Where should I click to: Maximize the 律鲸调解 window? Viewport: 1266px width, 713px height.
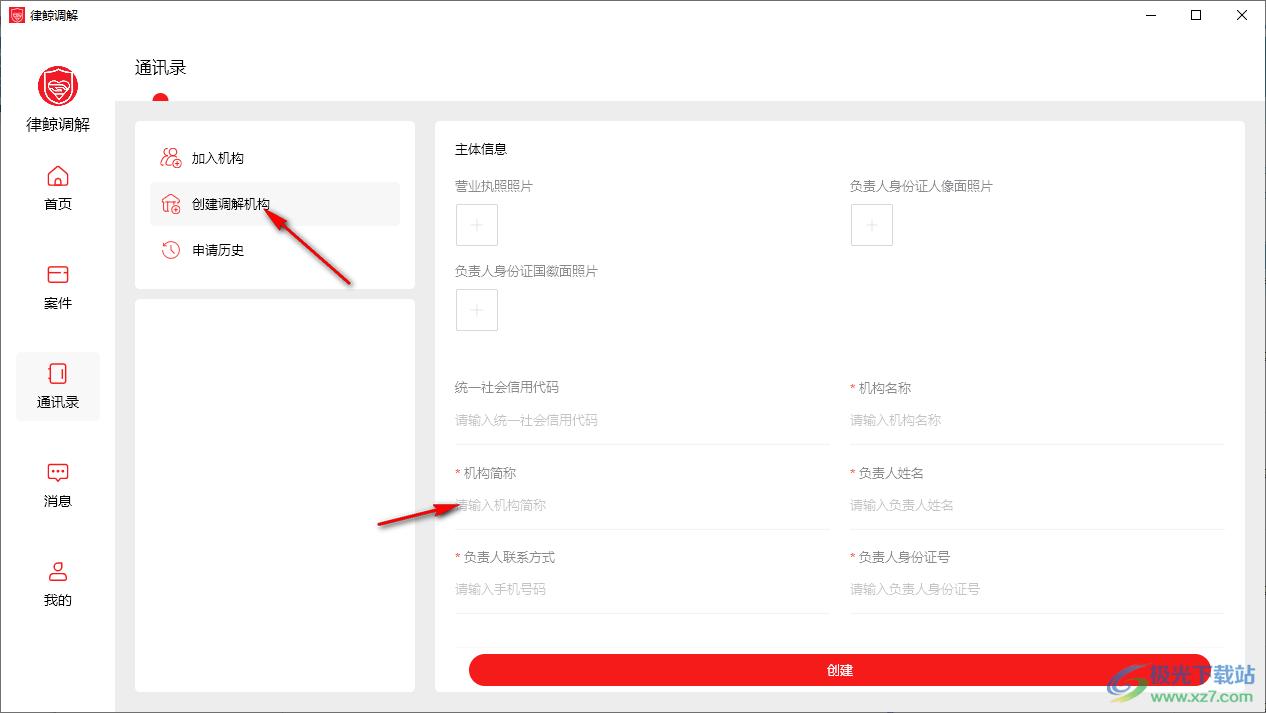tap(1196, 15)
